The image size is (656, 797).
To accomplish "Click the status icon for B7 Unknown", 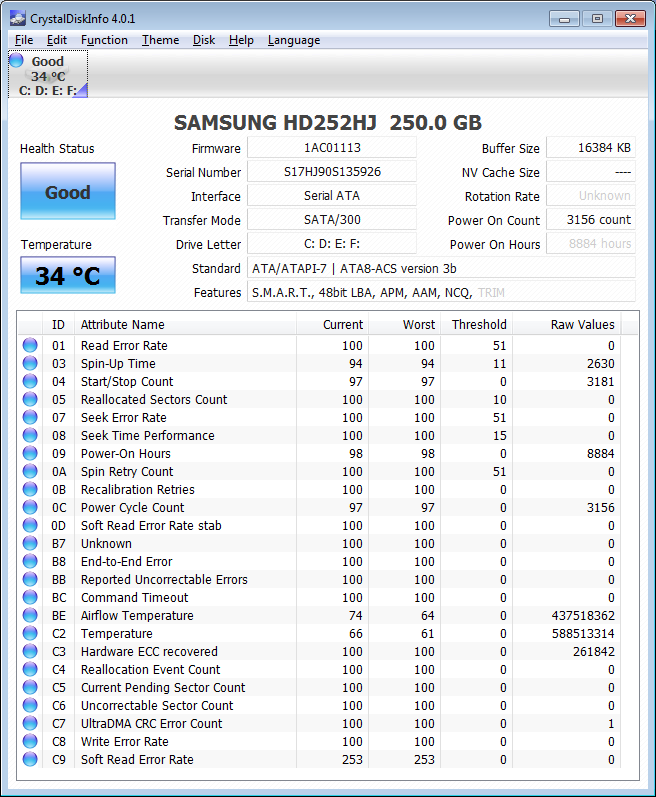I will click(30, 543).
